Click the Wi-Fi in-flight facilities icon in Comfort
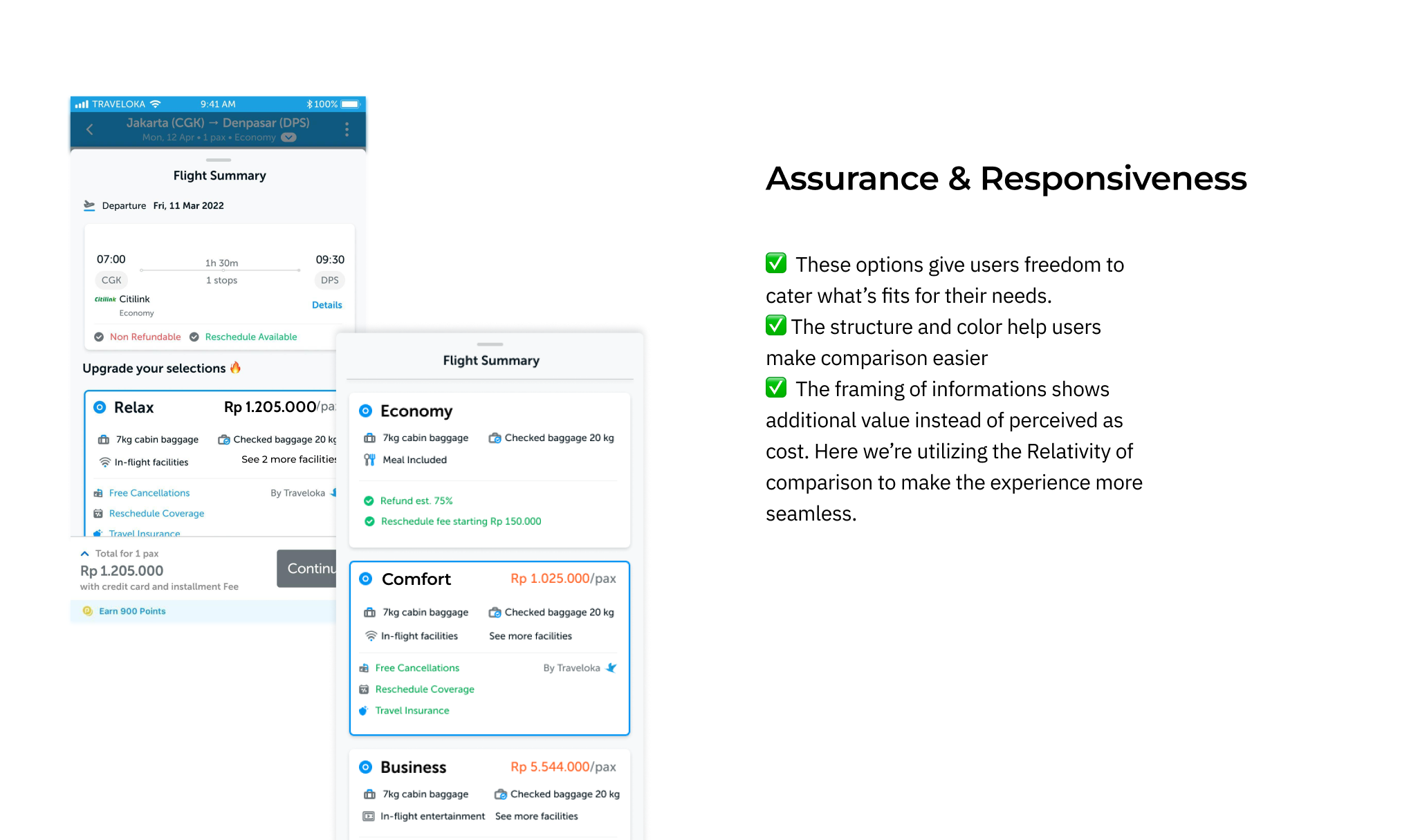Viewport: 1409px width, 840px height. click(x=371, y=636)
